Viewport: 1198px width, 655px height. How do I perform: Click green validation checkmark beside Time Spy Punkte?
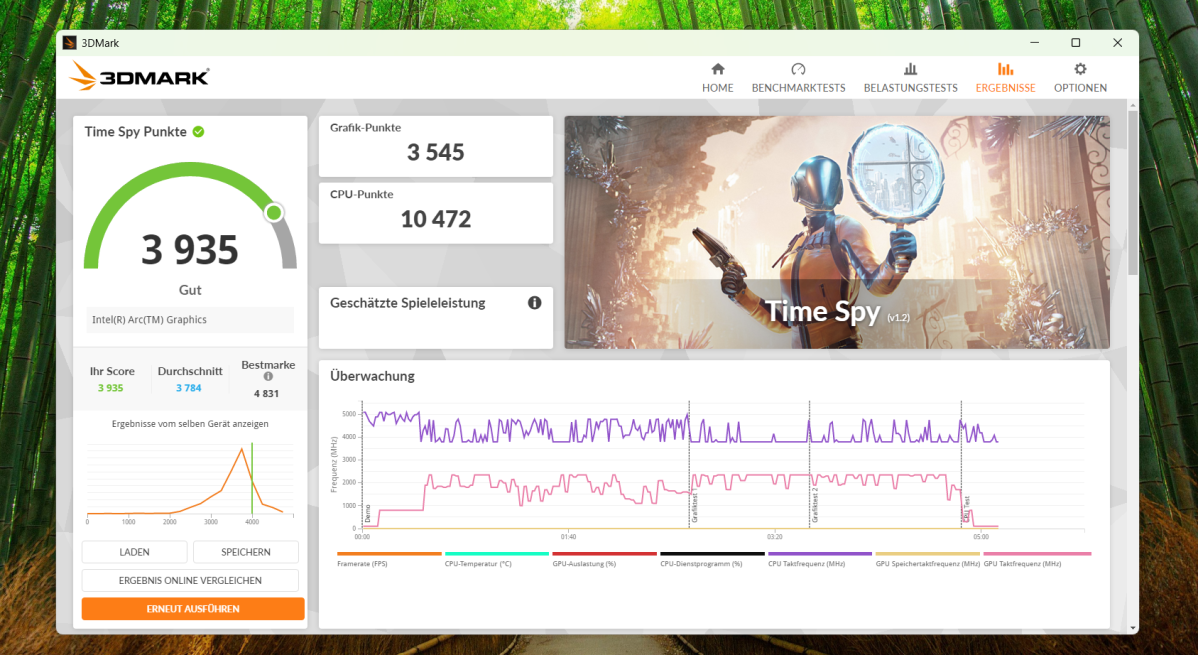pyautogui.click(x=199, y=131)
